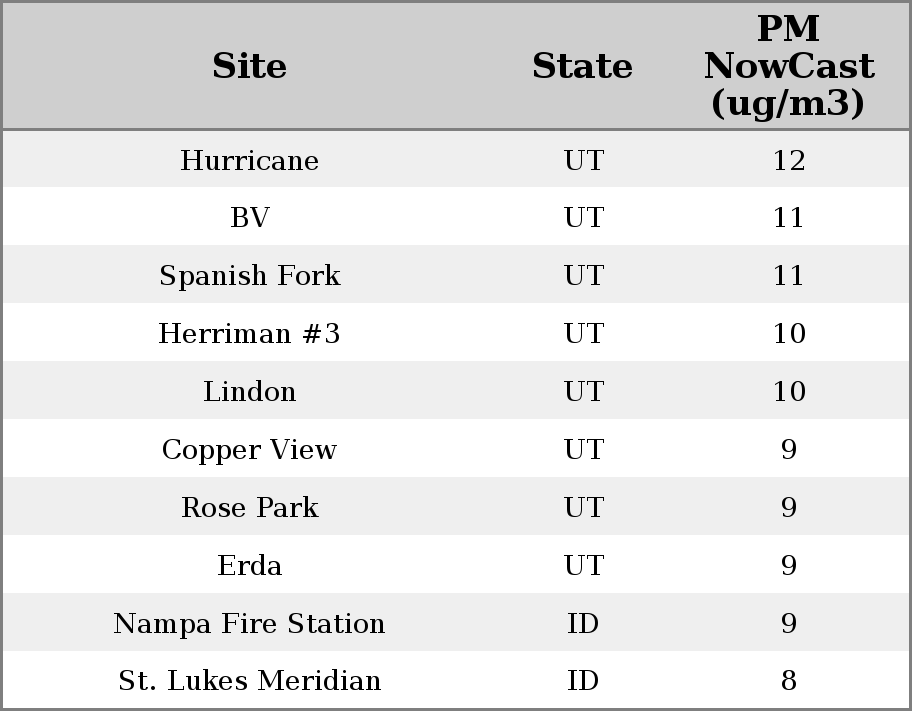The image size is (912, 711).
Task: Select the Nampa Fire Station cell
Action: point(249,624)
